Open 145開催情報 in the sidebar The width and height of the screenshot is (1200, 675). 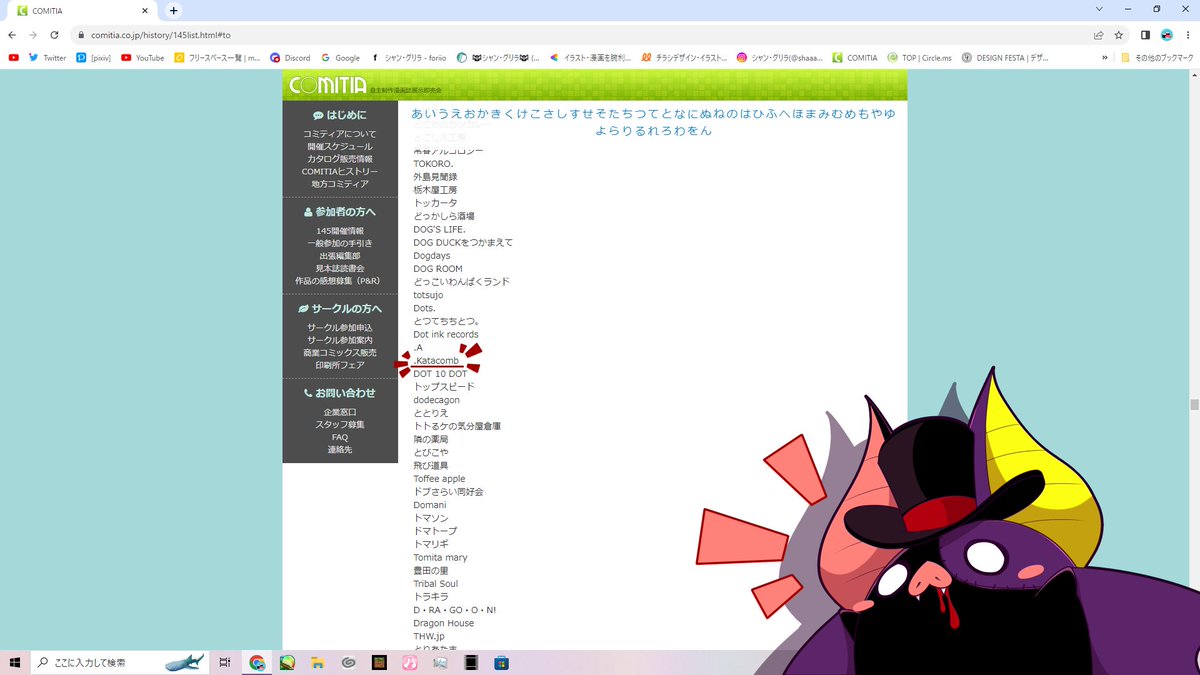[x=340, y=231]
